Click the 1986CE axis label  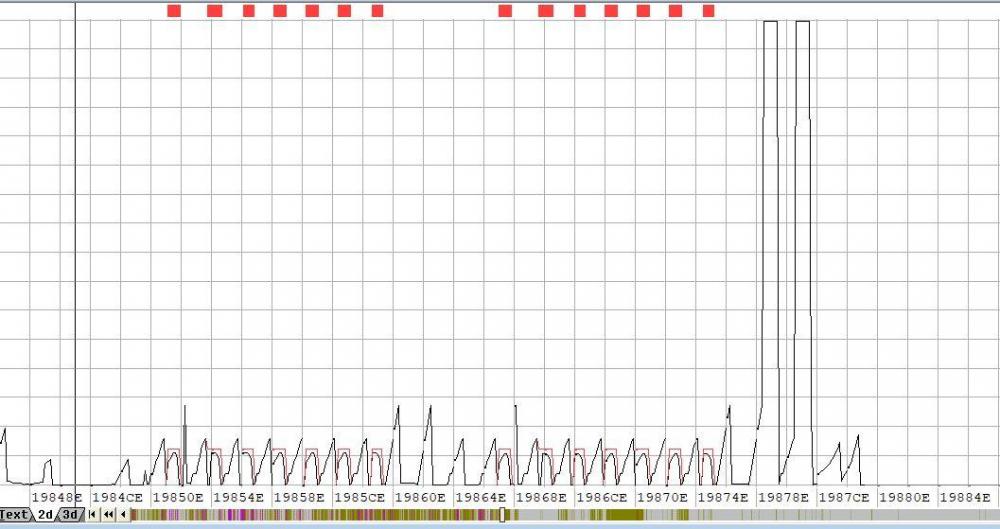[602, 496]
